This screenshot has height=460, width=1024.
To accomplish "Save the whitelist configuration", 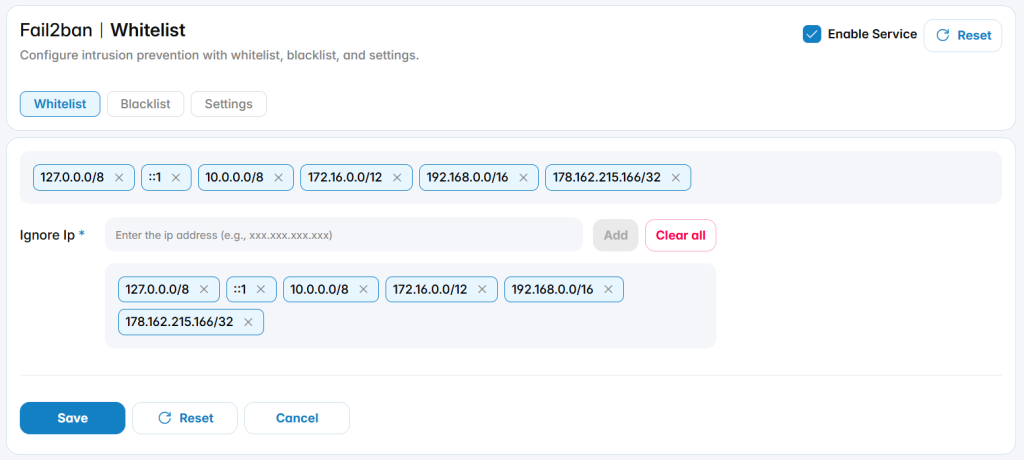I will (72, 418).
